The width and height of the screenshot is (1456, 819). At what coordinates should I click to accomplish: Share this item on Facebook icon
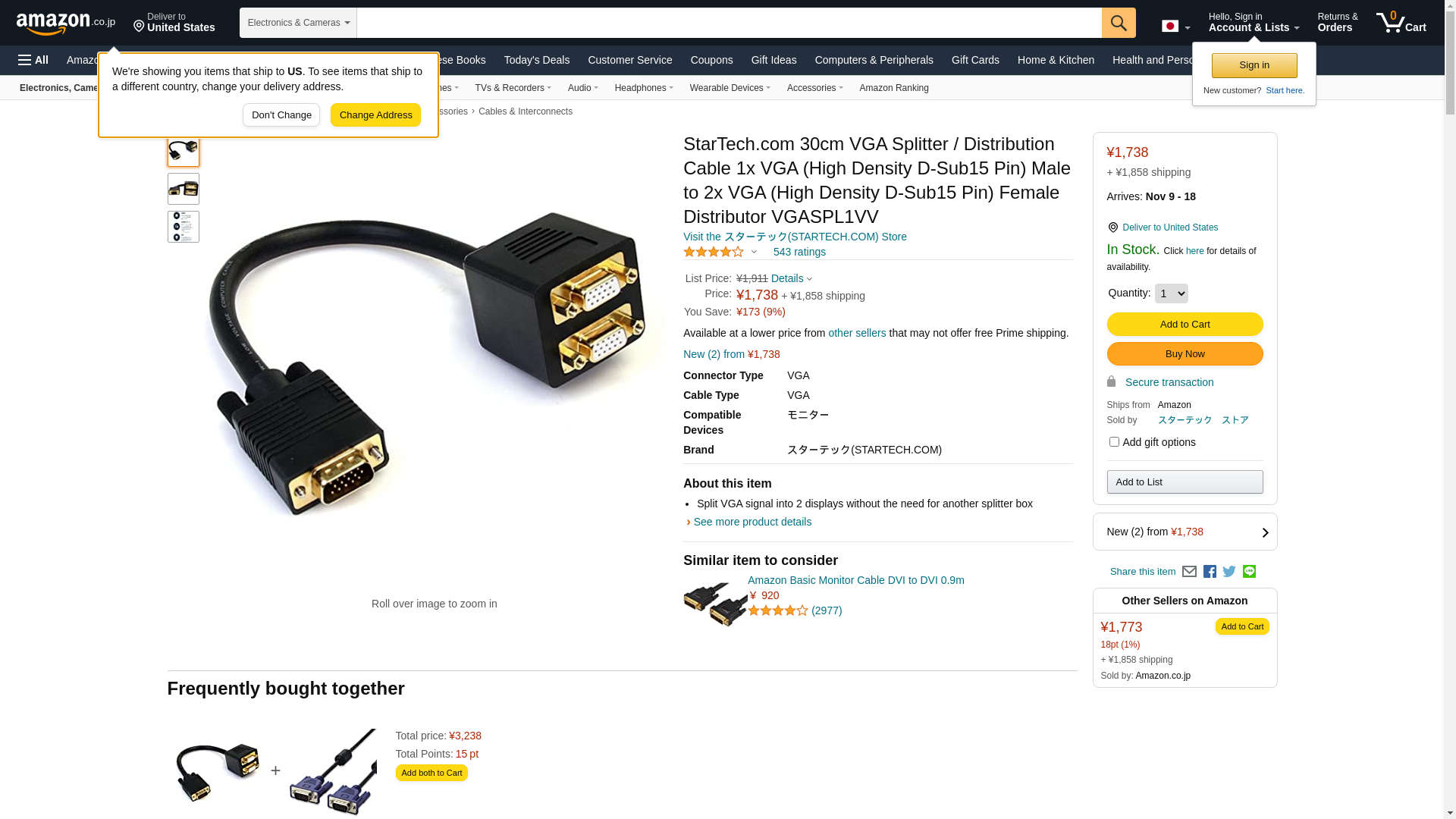coord(1210,572)
